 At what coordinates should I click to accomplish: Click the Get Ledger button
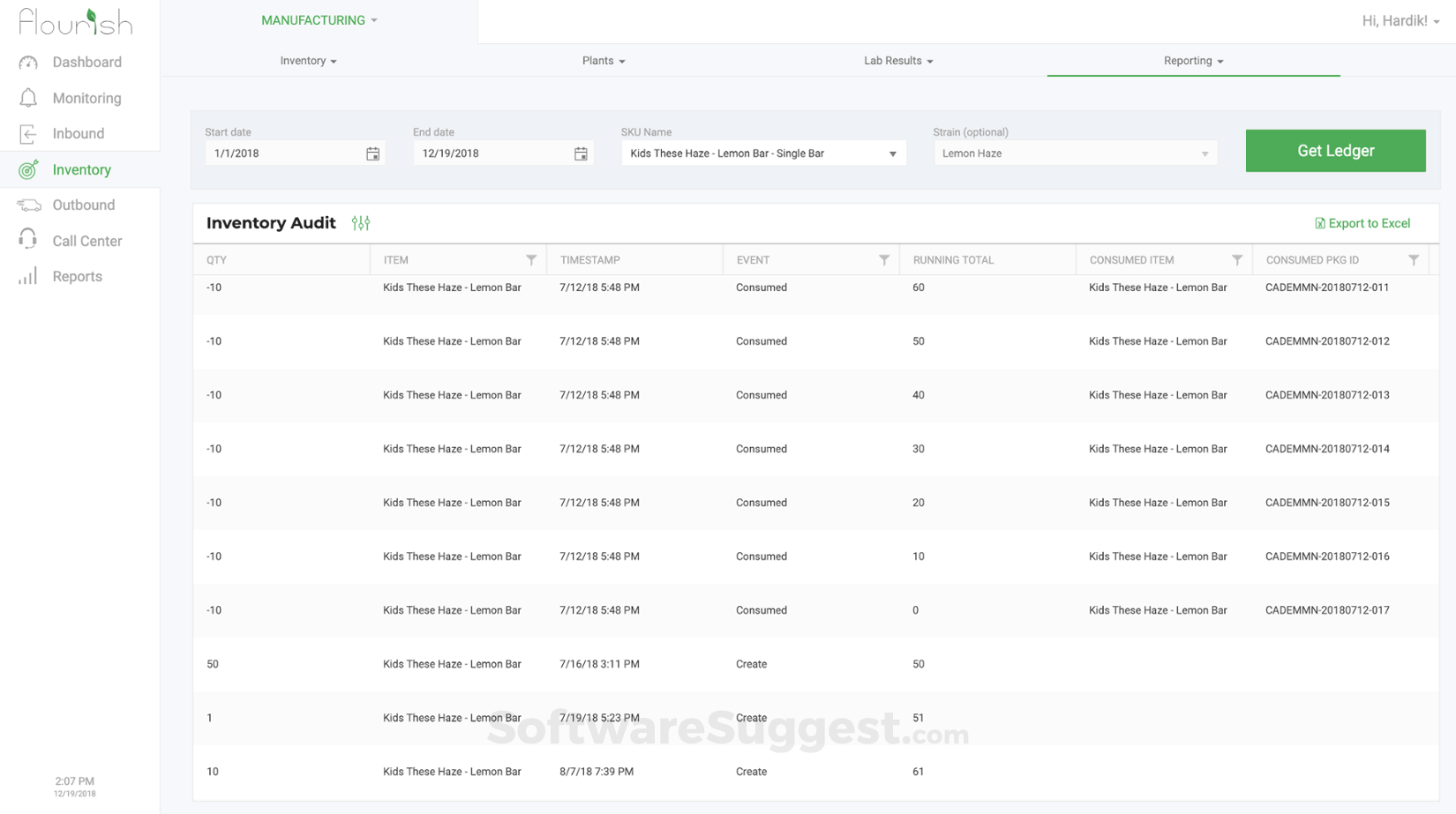[x=1335, y=151]
